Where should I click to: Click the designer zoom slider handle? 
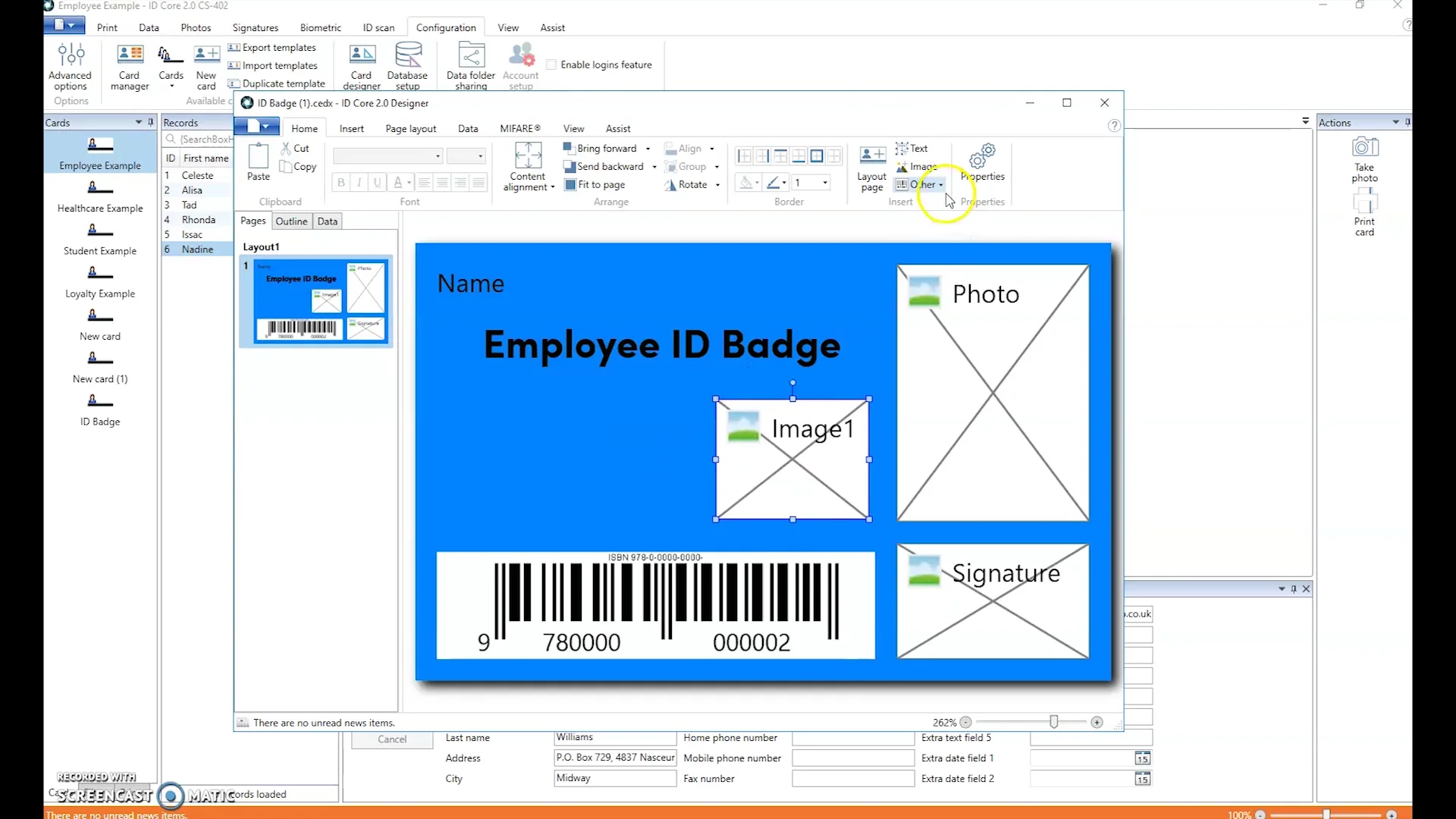pyautogui.click(x=1054, y=722)
